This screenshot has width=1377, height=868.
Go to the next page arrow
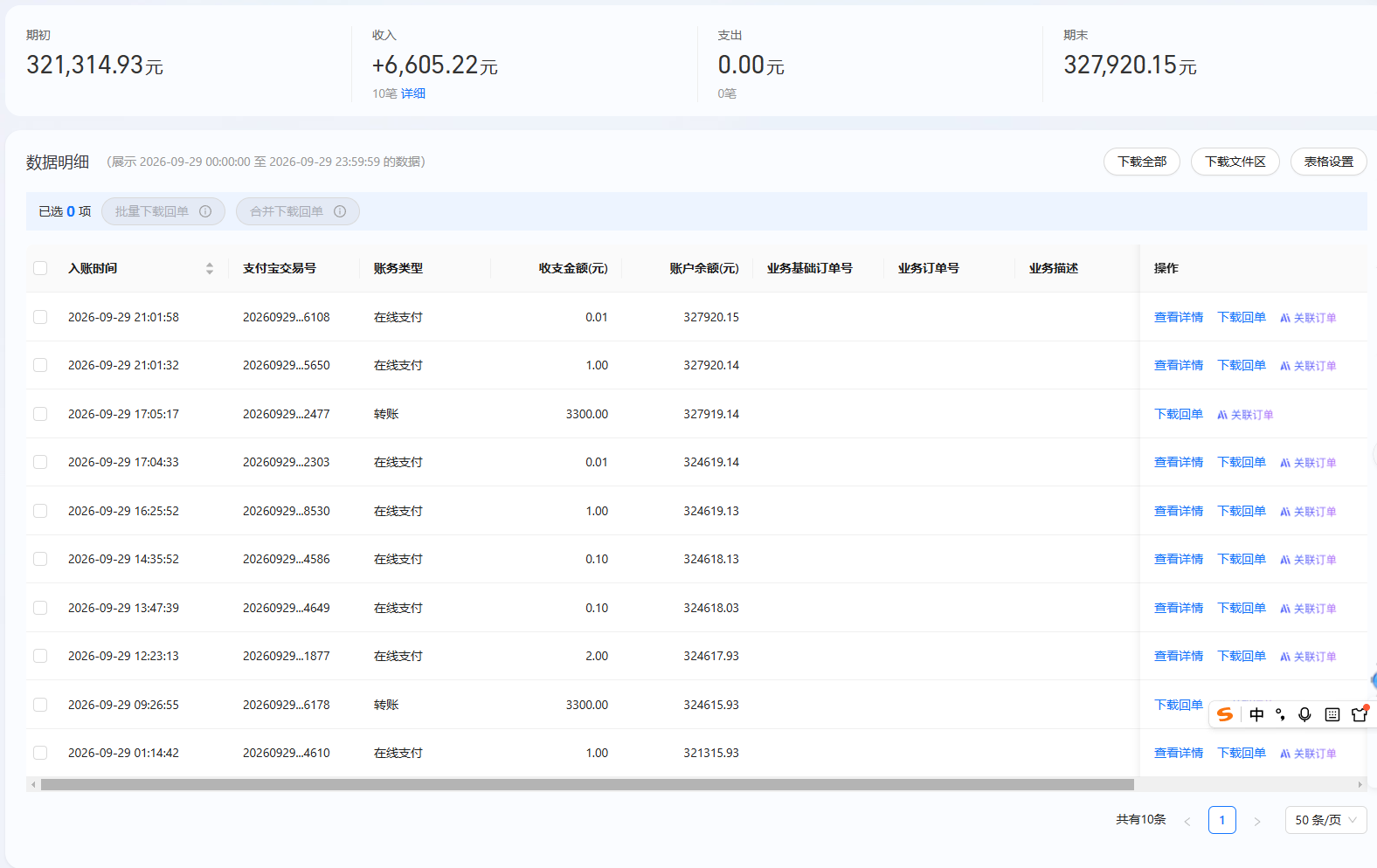[1257, 821]
